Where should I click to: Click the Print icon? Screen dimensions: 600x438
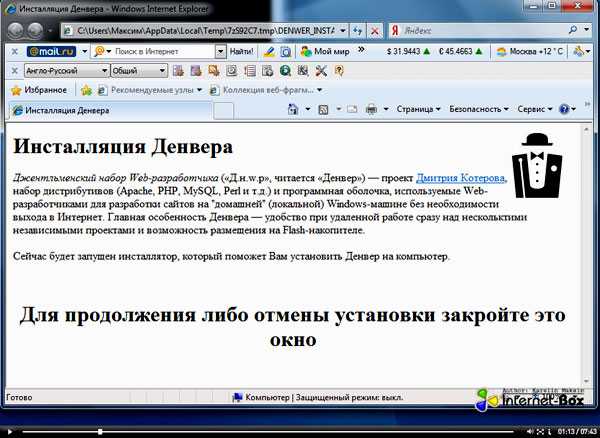pyautogui.click(x=372, y=110)
